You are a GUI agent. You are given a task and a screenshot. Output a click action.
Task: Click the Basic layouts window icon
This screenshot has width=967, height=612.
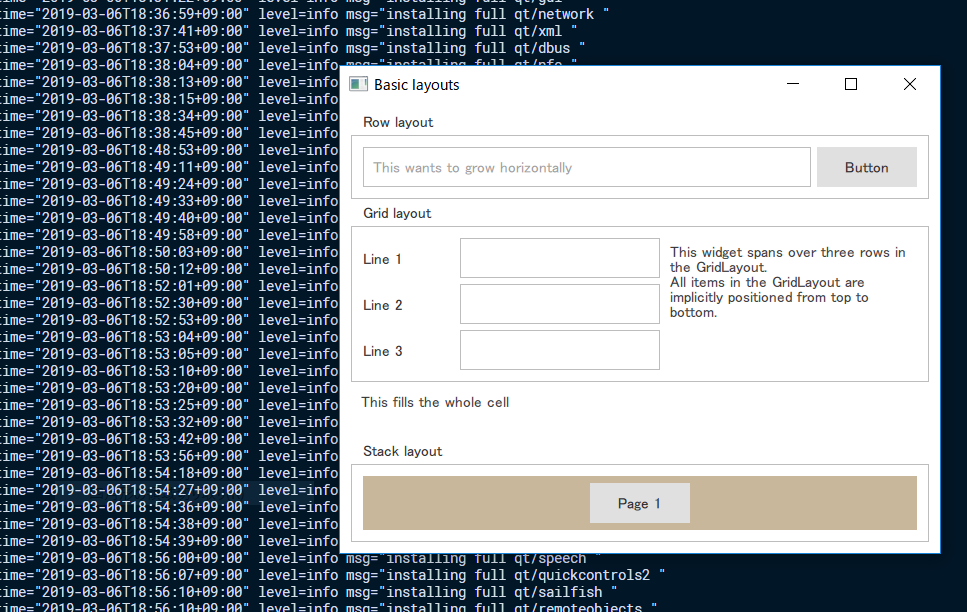(x=358, y=84)
